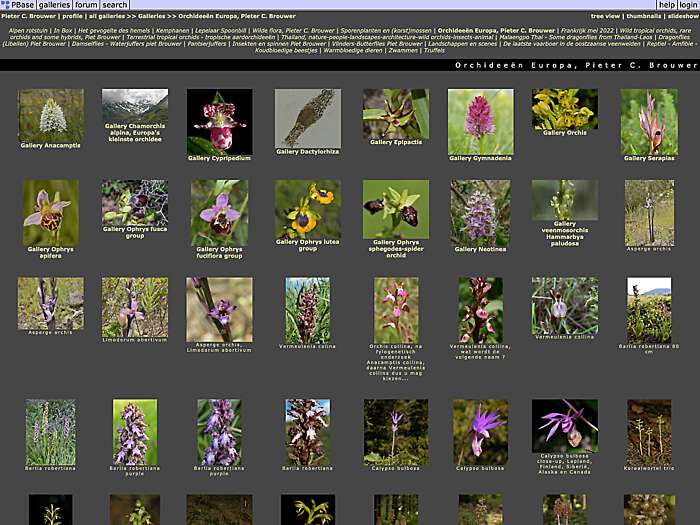Open Gallery Ophrys fuciflora group thumbnail
Screen dimensions: 700x525
pyautogui.click(x=219, y=213)
